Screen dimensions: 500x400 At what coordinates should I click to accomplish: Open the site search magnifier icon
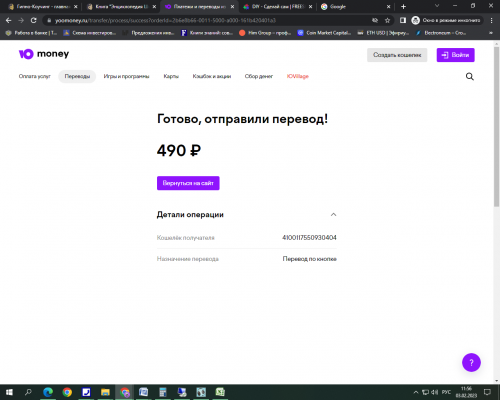click(470, 77)
